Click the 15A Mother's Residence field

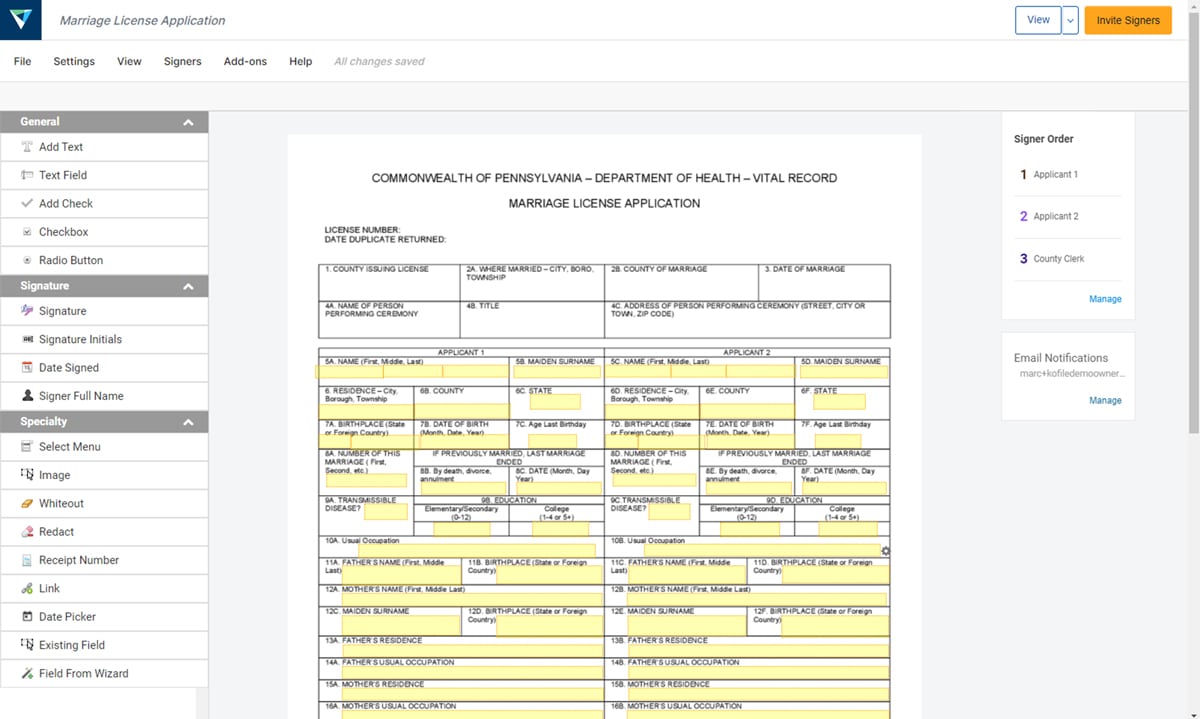pos(472,694)
